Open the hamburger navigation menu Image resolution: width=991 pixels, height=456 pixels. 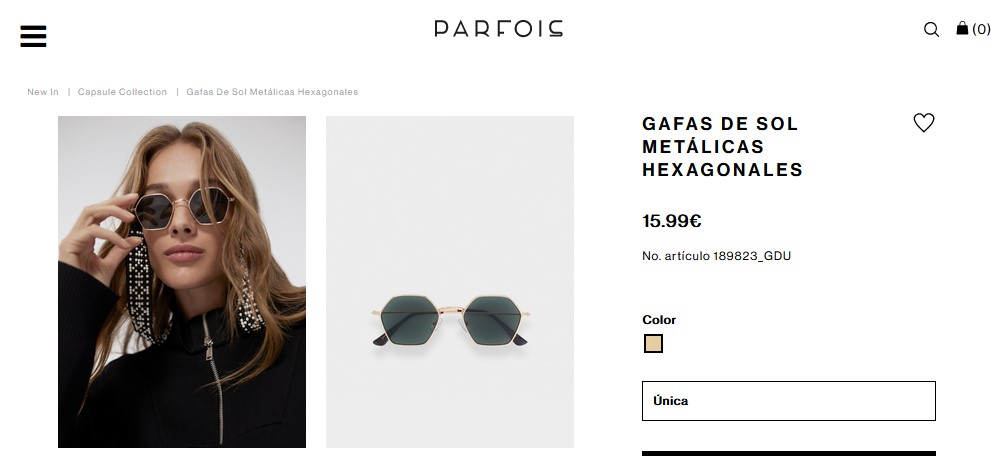tap(33, 36)
